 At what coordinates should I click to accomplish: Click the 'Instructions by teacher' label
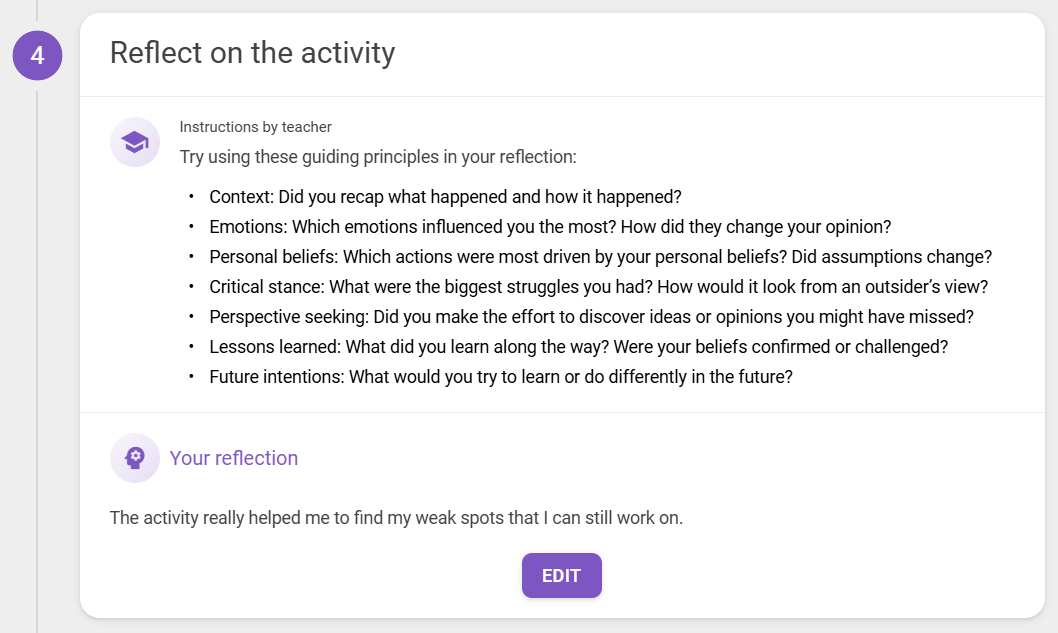pos(256,127)
